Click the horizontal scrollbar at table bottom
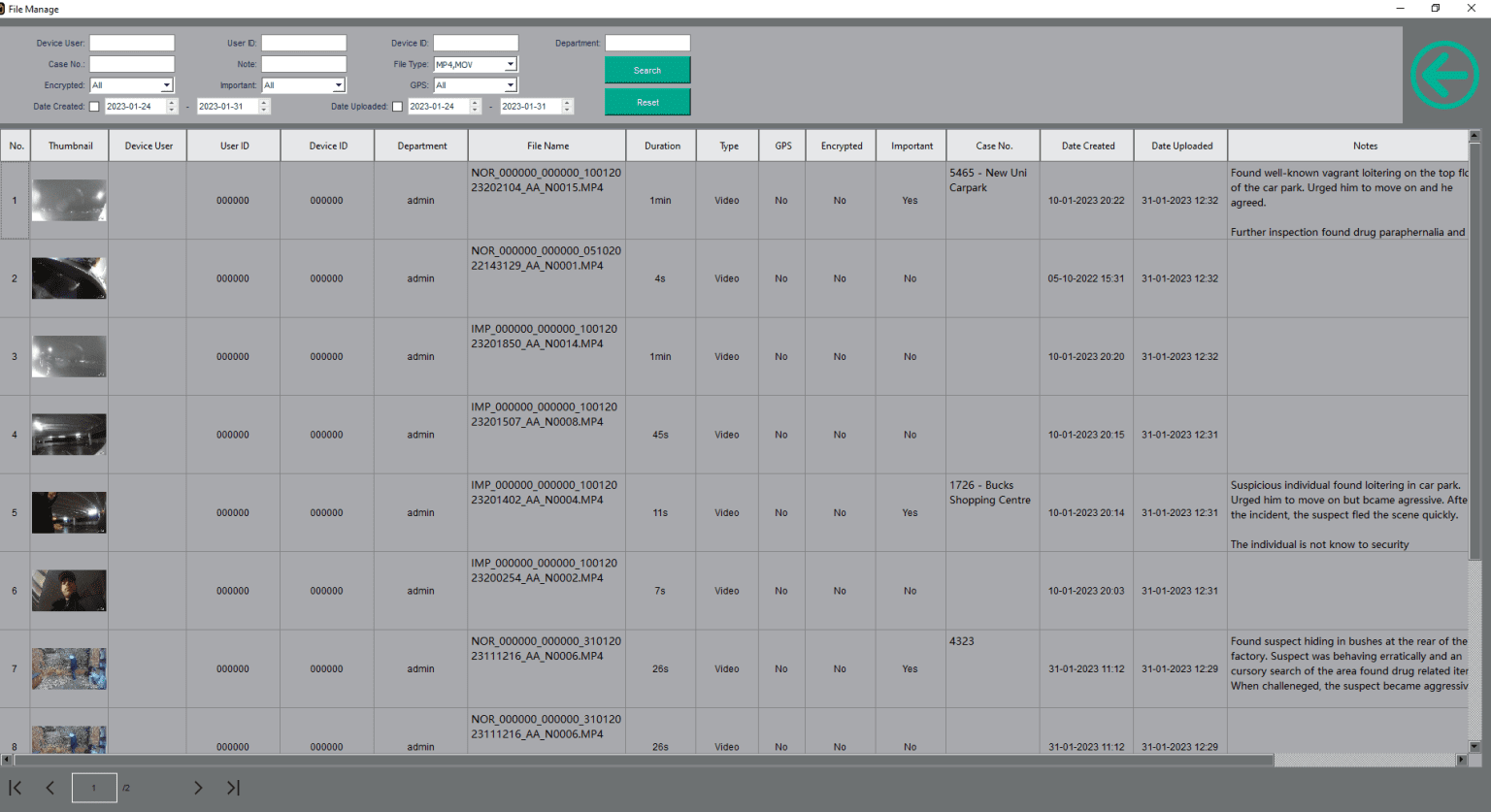 641,761
